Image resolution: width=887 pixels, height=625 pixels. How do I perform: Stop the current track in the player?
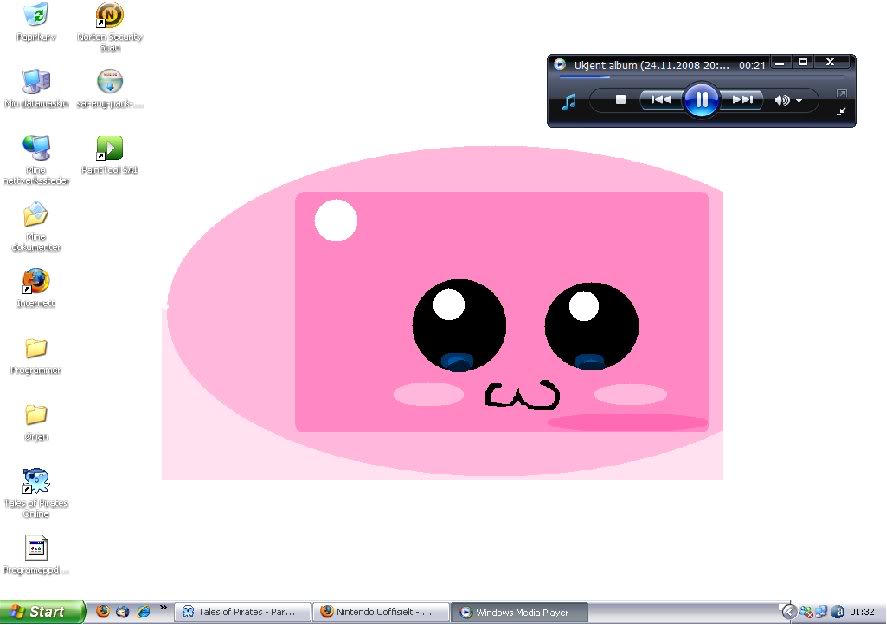click(620, 100)
